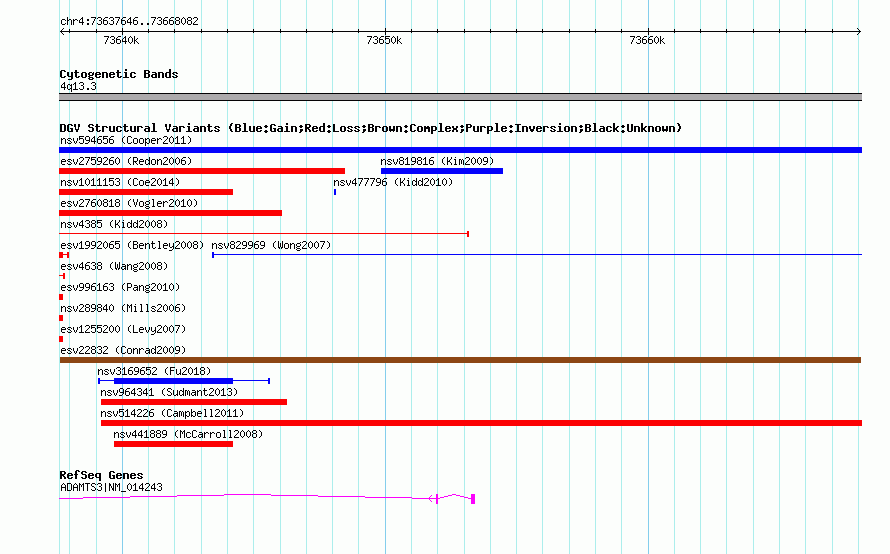Viewport: 890px width, 554px height.
Task: Open the ADAMTS3|NM_014243 gene label
Action: [x=111, y=487]
